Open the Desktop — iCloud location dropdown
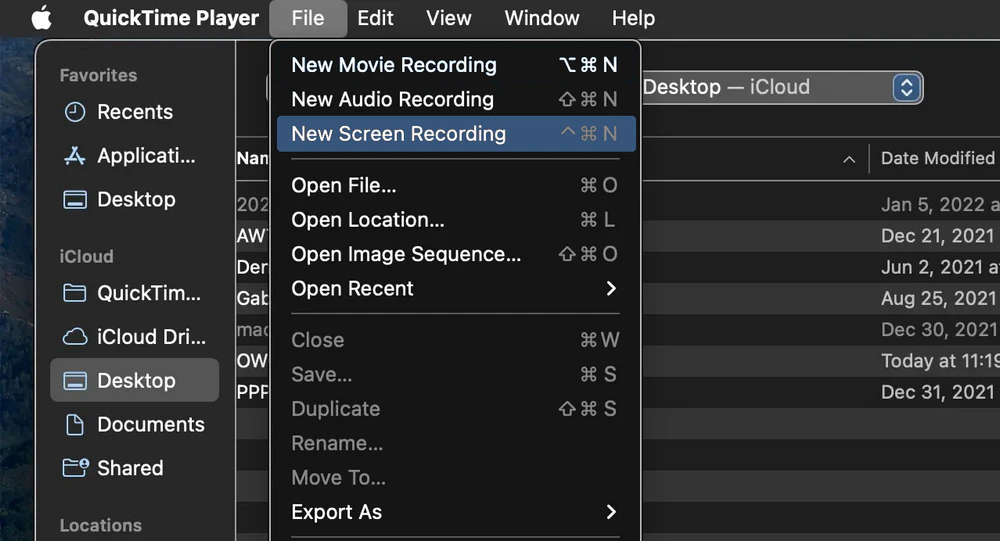Image resolution: width=1000 pixels, height=541 pixels. (x=782, y=87)
